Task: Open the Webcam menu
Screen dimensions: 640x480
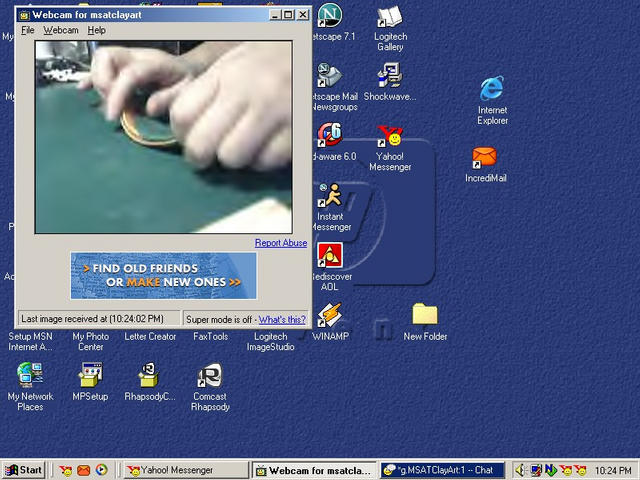Action: 61,30
